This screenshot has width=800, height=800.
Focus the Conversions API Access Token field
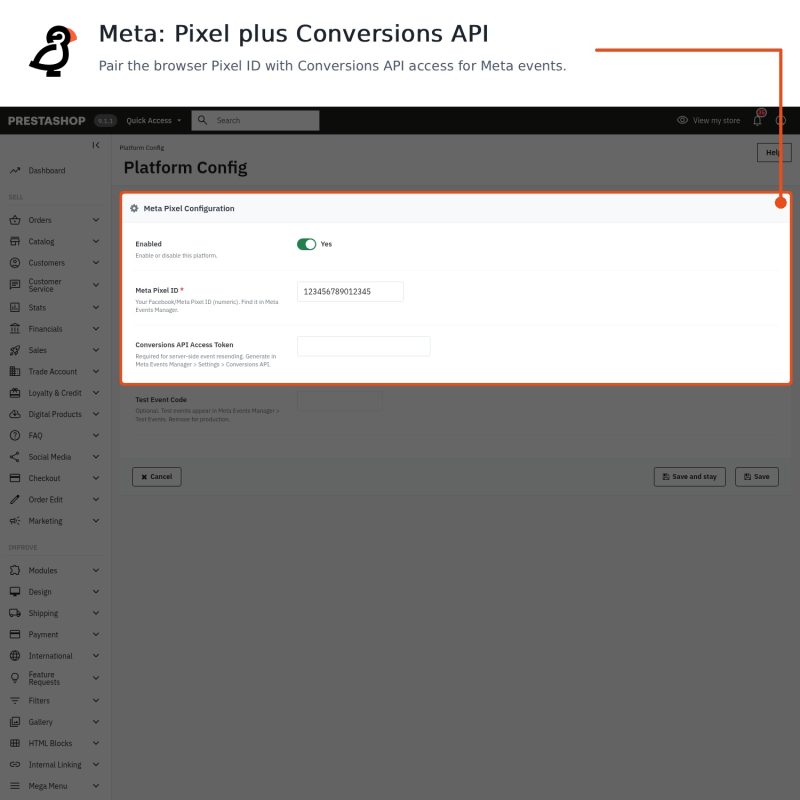[x=364, y=346]
